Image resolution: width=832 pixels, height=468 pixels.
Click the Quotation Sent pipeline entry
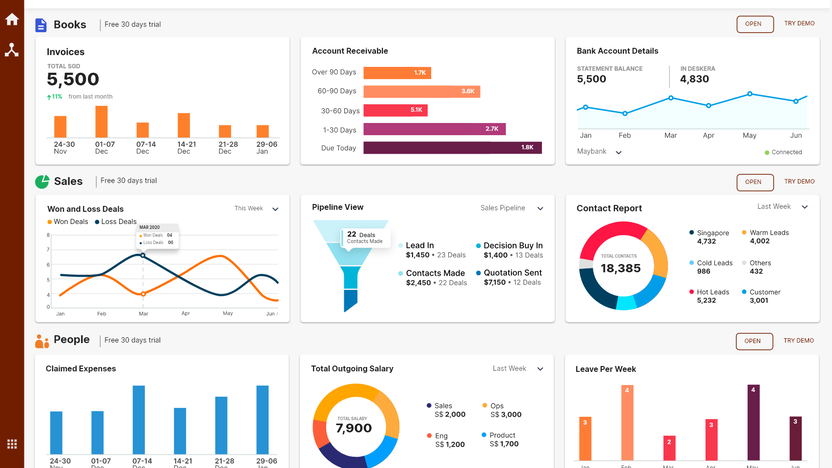click(509, 277)
